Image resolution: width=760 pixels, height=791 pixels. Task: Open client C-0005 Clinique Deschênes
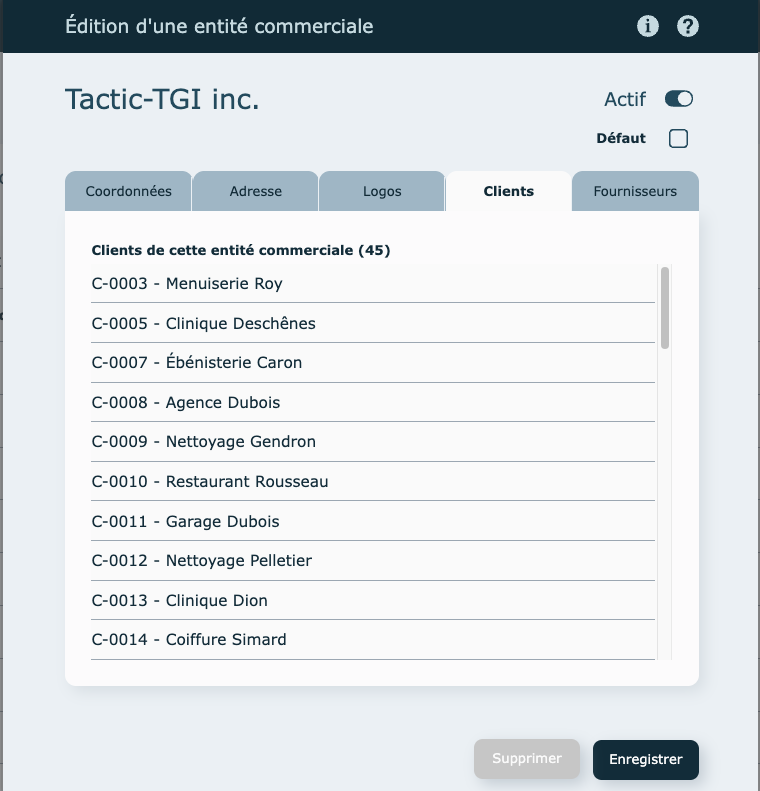[203, 324]
